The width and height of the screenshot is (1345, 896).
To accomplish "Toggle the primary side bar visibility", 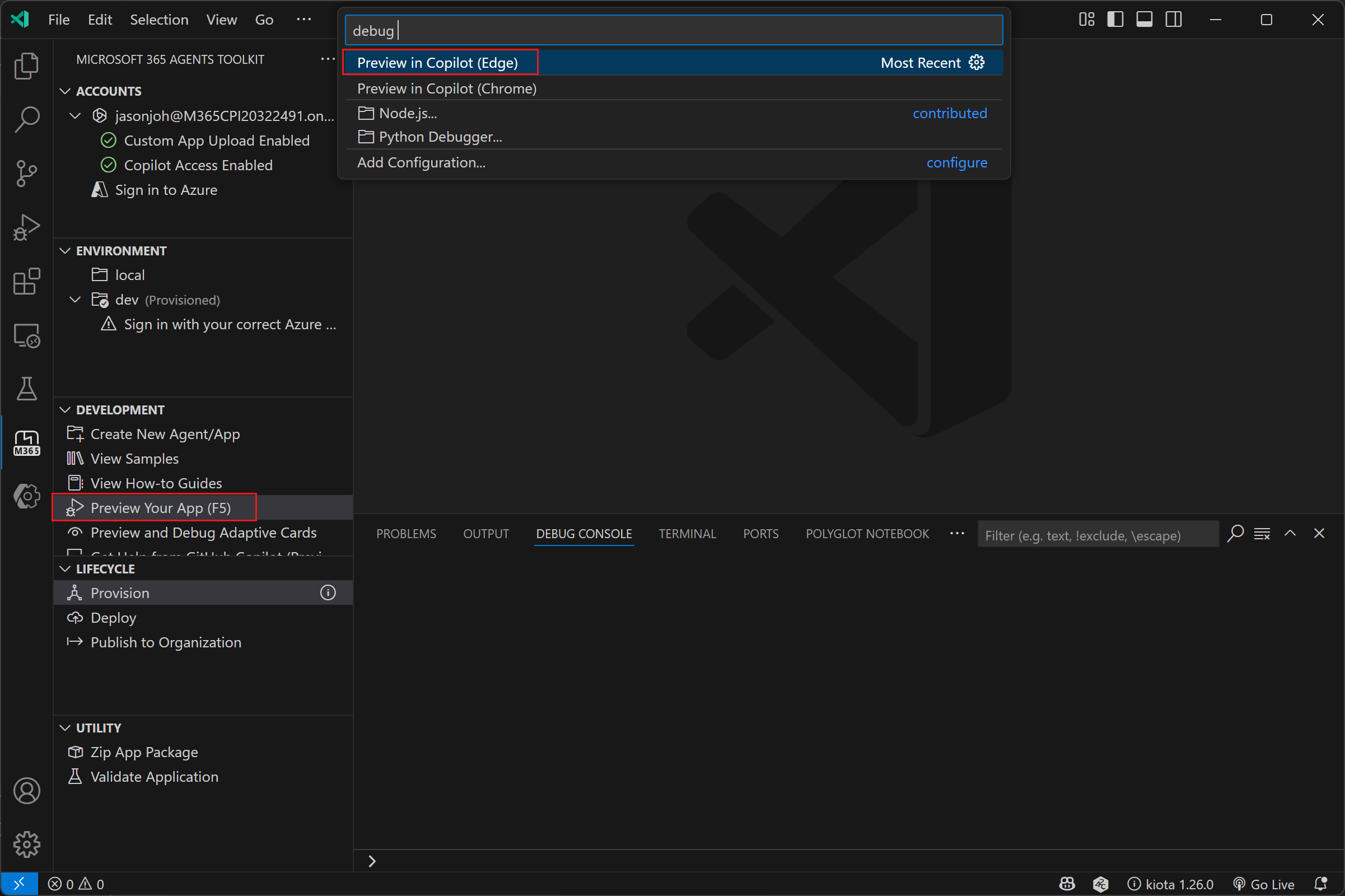I will [x=1114, y=19].
